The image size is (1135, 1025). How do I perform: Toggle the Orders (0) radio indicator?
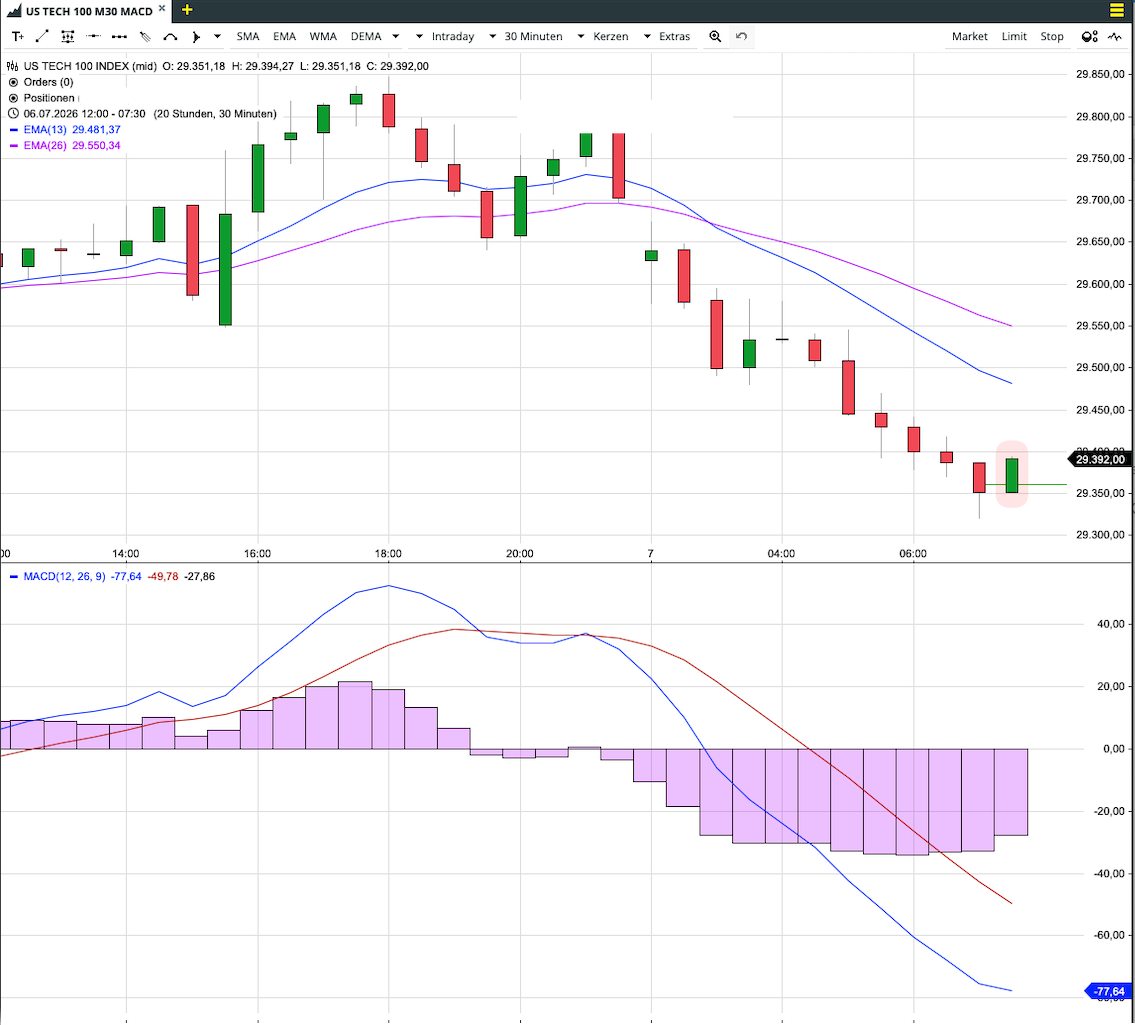(13, 82)
